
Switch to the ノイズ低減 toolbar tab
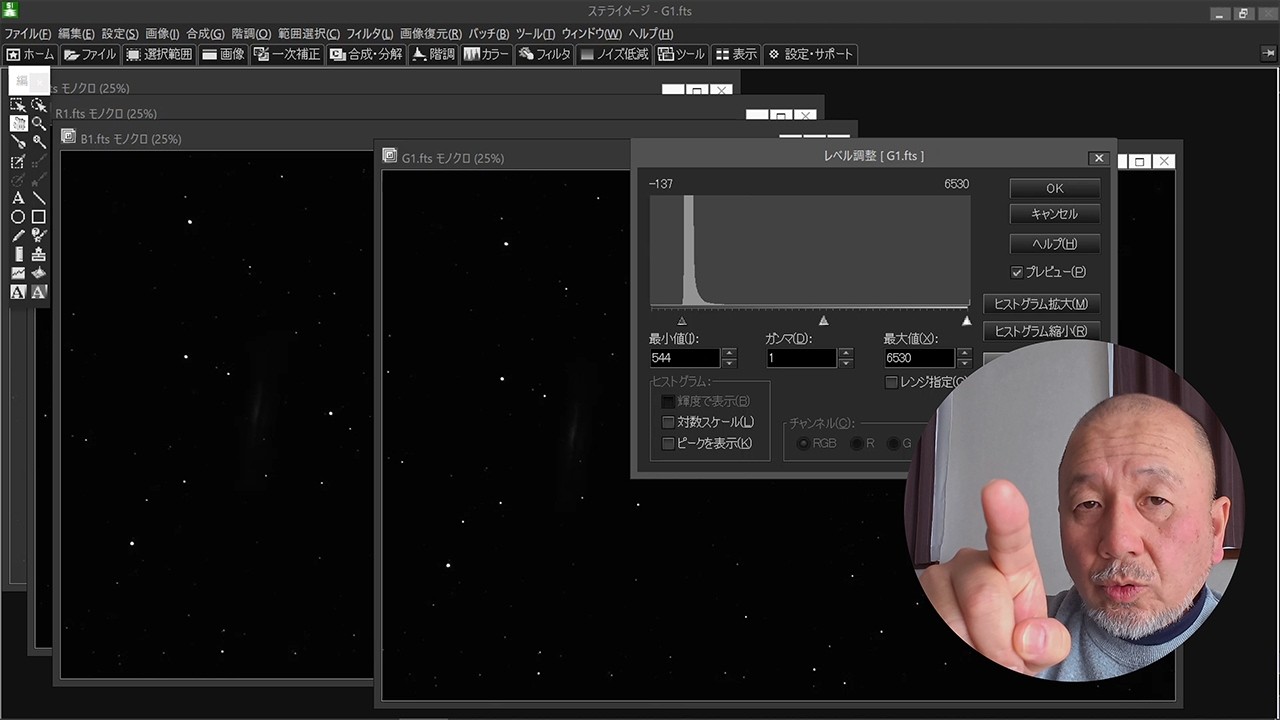(x=614, y=54)
